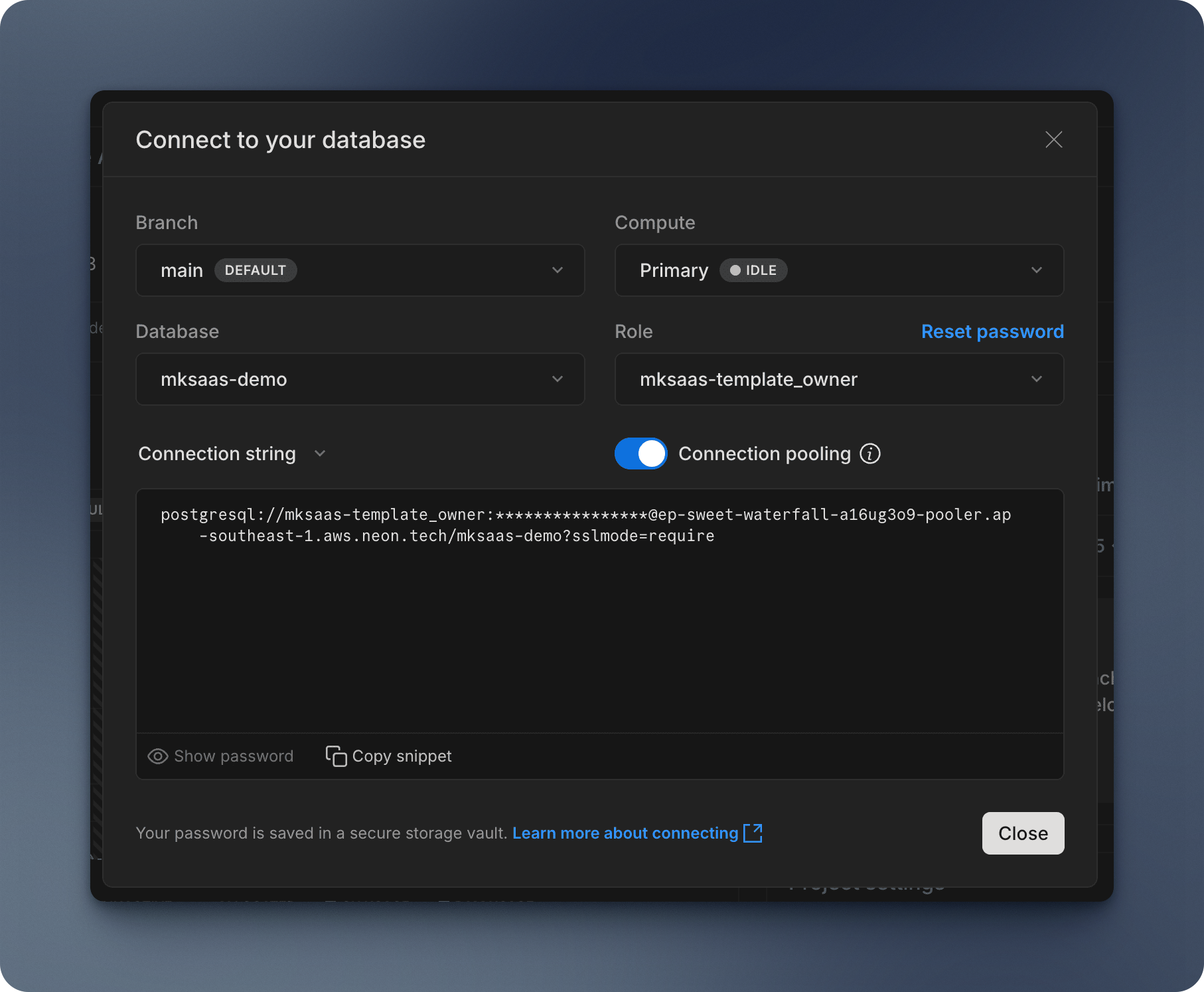Screen dimensions: 1204x992
Task: Disable the Connection pooling switch
Action: [x=640, y=454]
